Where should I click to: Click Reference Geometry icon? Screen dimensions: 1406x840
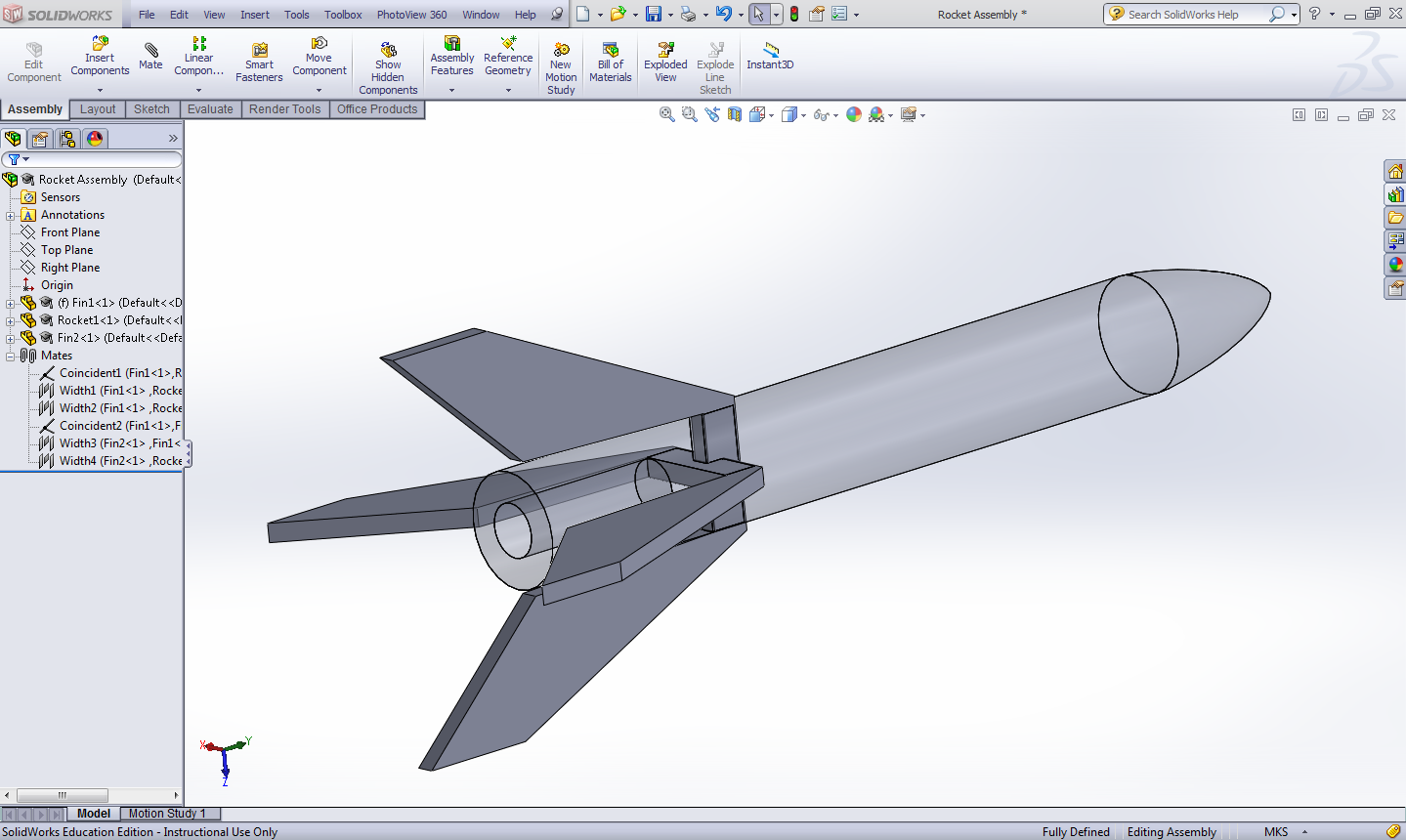508,43
